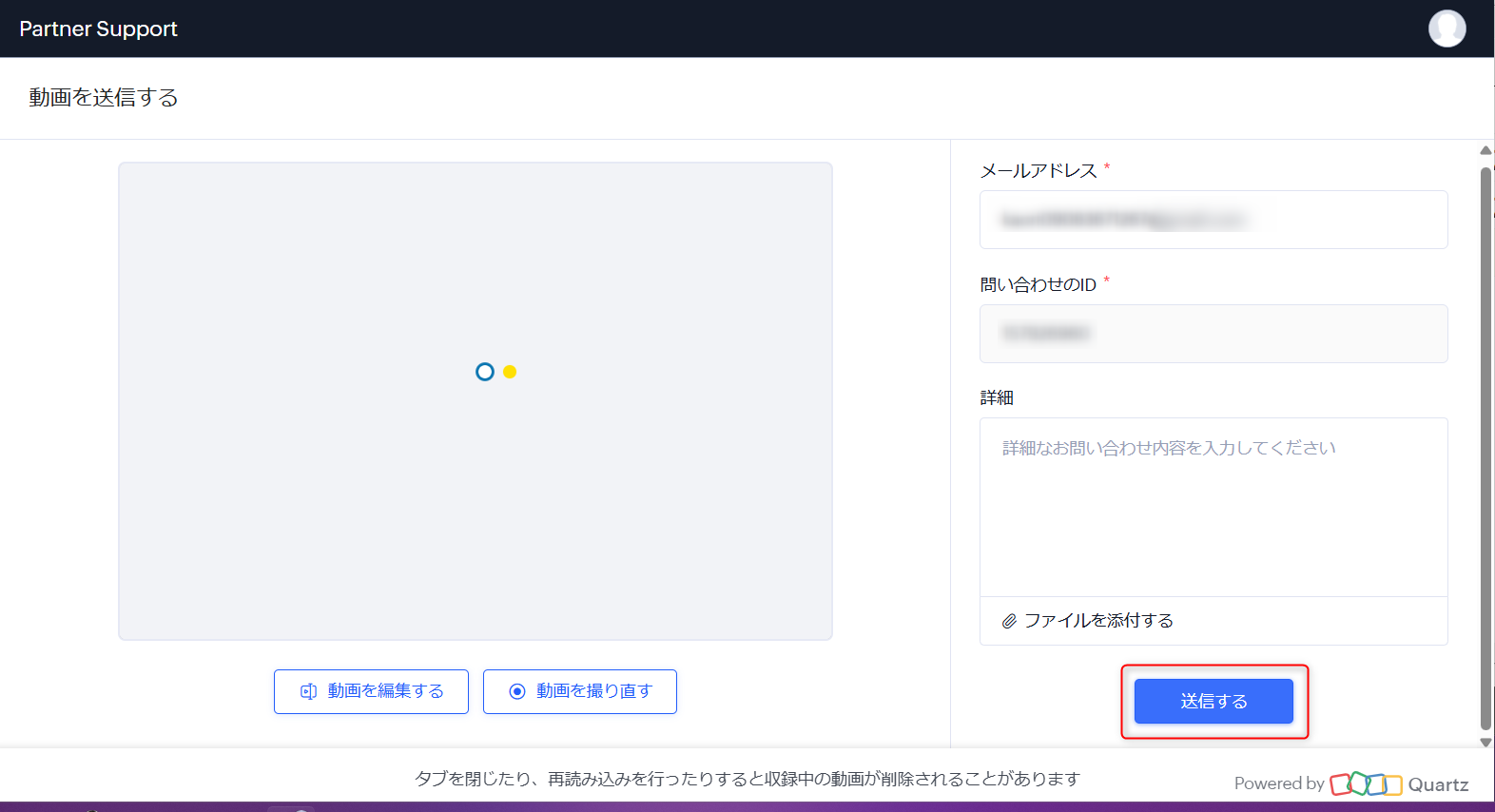Open the user profile avatar
This screenshot has width=1495, height=812.
(x=1446, y=29)
